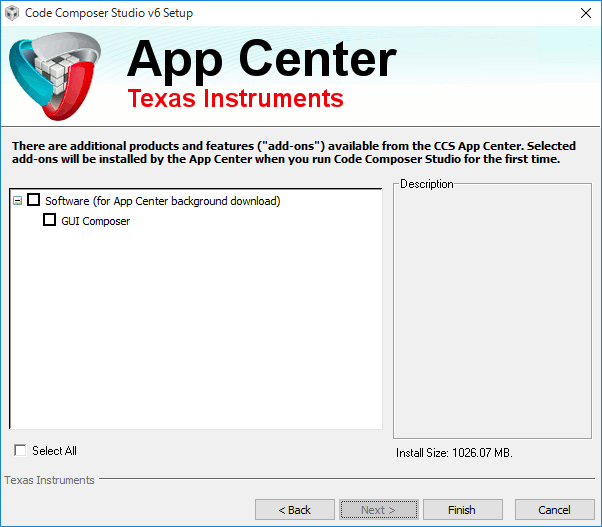
Task: Click the Next > button
Action: (x=379, y=510)
